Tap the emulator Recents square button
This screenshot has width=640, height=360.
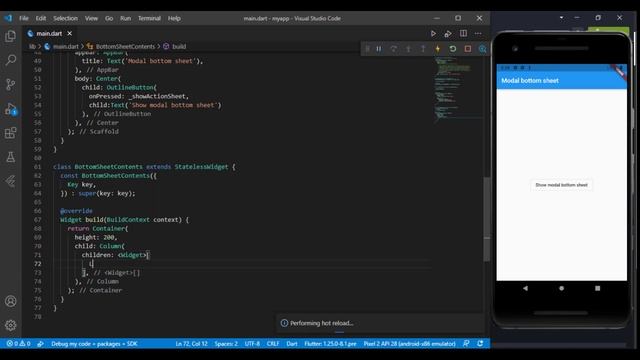[x=598, y=288]
